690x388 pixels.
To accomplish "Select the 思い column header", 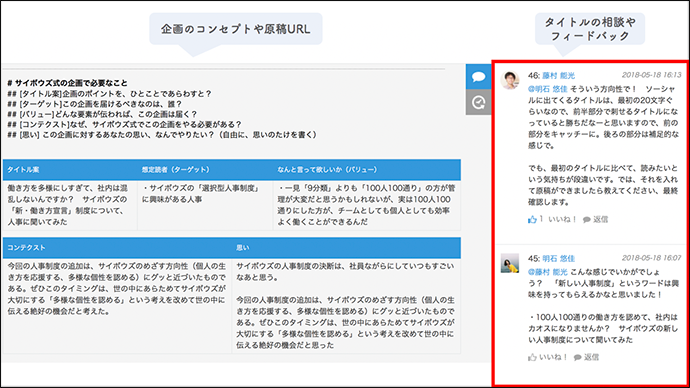I will click(x=346, y=248).
